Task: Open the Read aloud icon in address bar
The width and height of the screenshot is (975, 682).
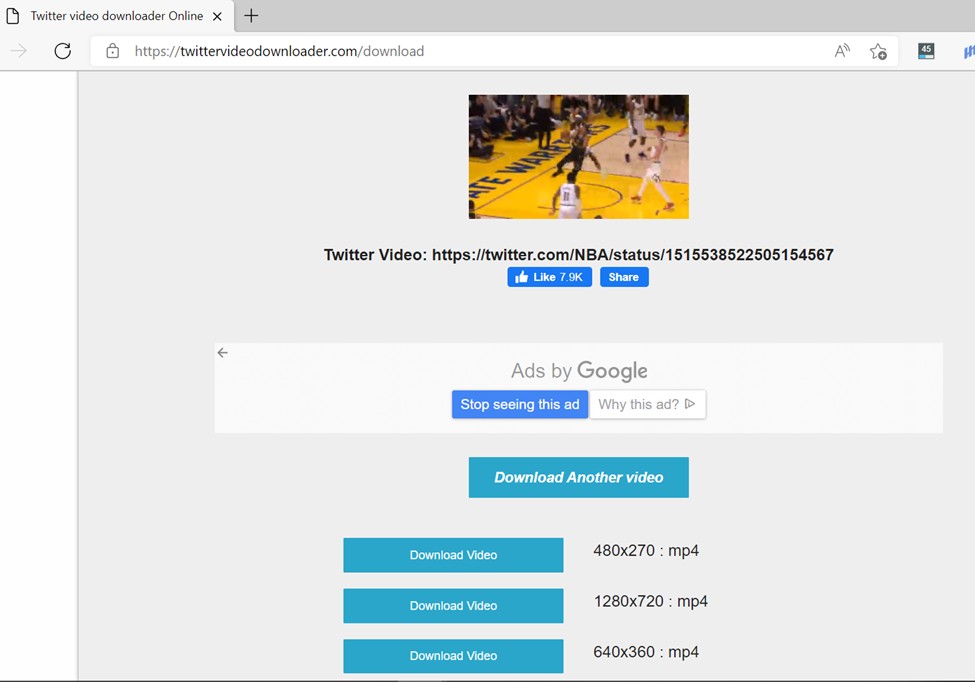Action: pos(842,51)
